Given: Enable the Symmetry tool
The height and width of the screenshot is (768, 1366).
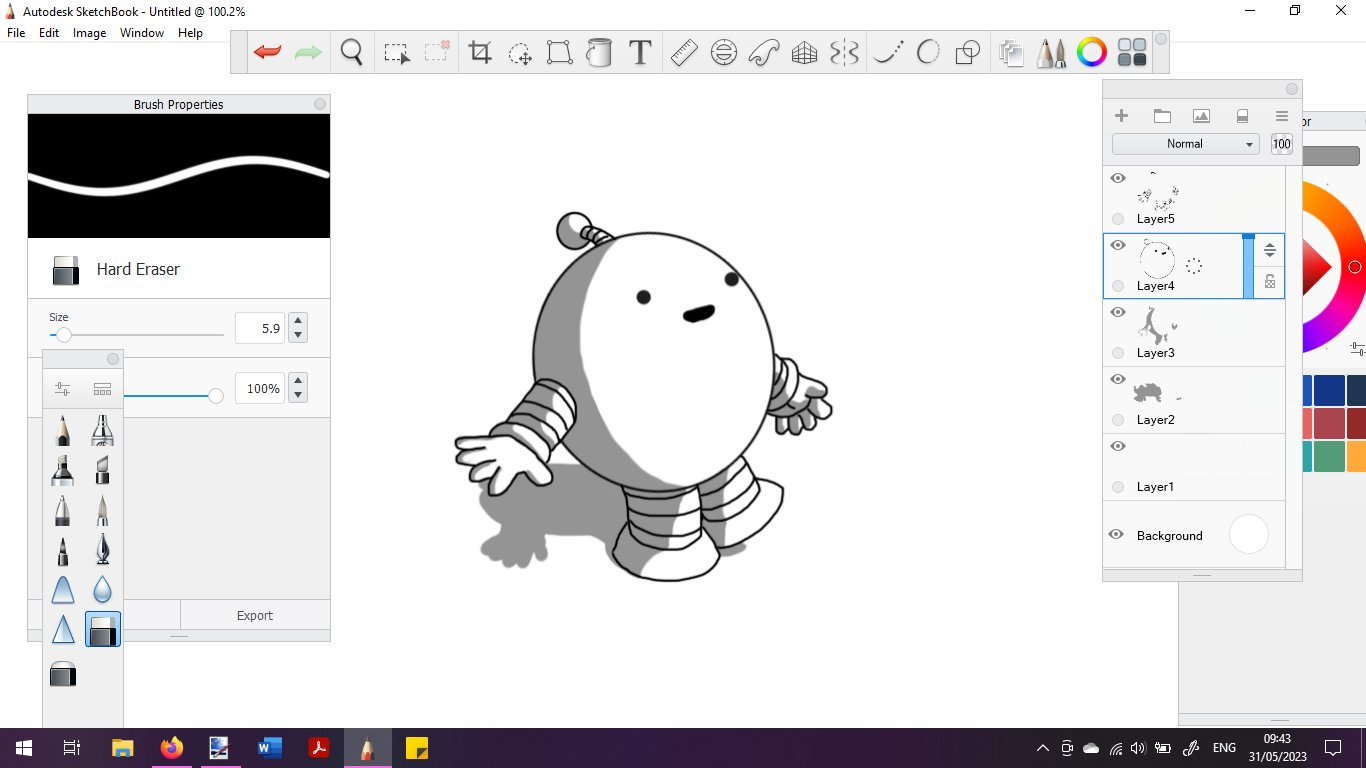Looking at the screenshot, I should tap(844, 52).
